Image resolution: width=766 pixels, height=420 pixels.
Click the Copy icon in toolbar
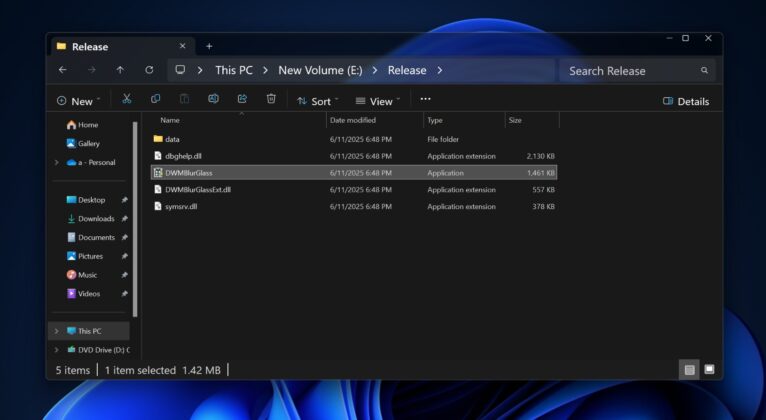pyautogui.click(x=155, y=99)
